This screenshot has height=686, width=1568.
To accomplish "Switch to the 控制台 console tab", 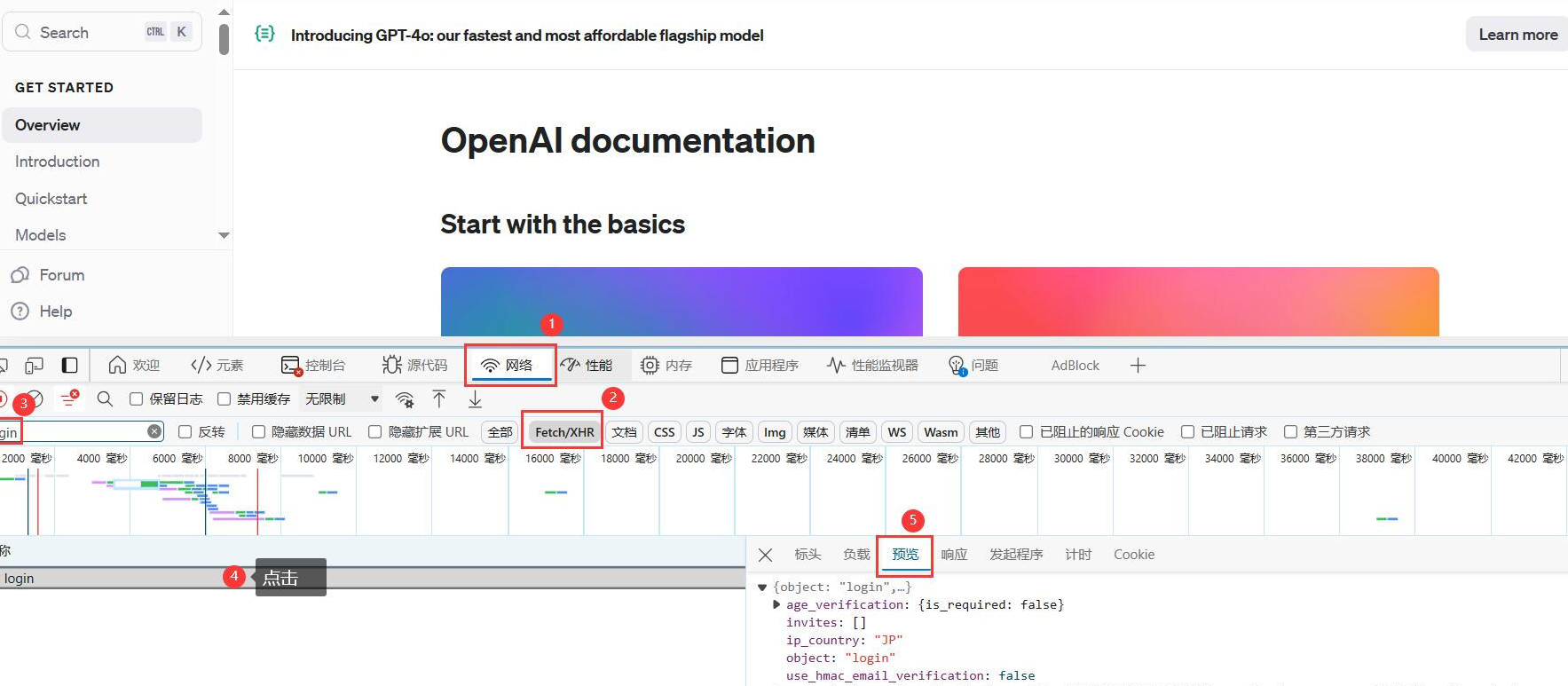I will pos(313,366).
